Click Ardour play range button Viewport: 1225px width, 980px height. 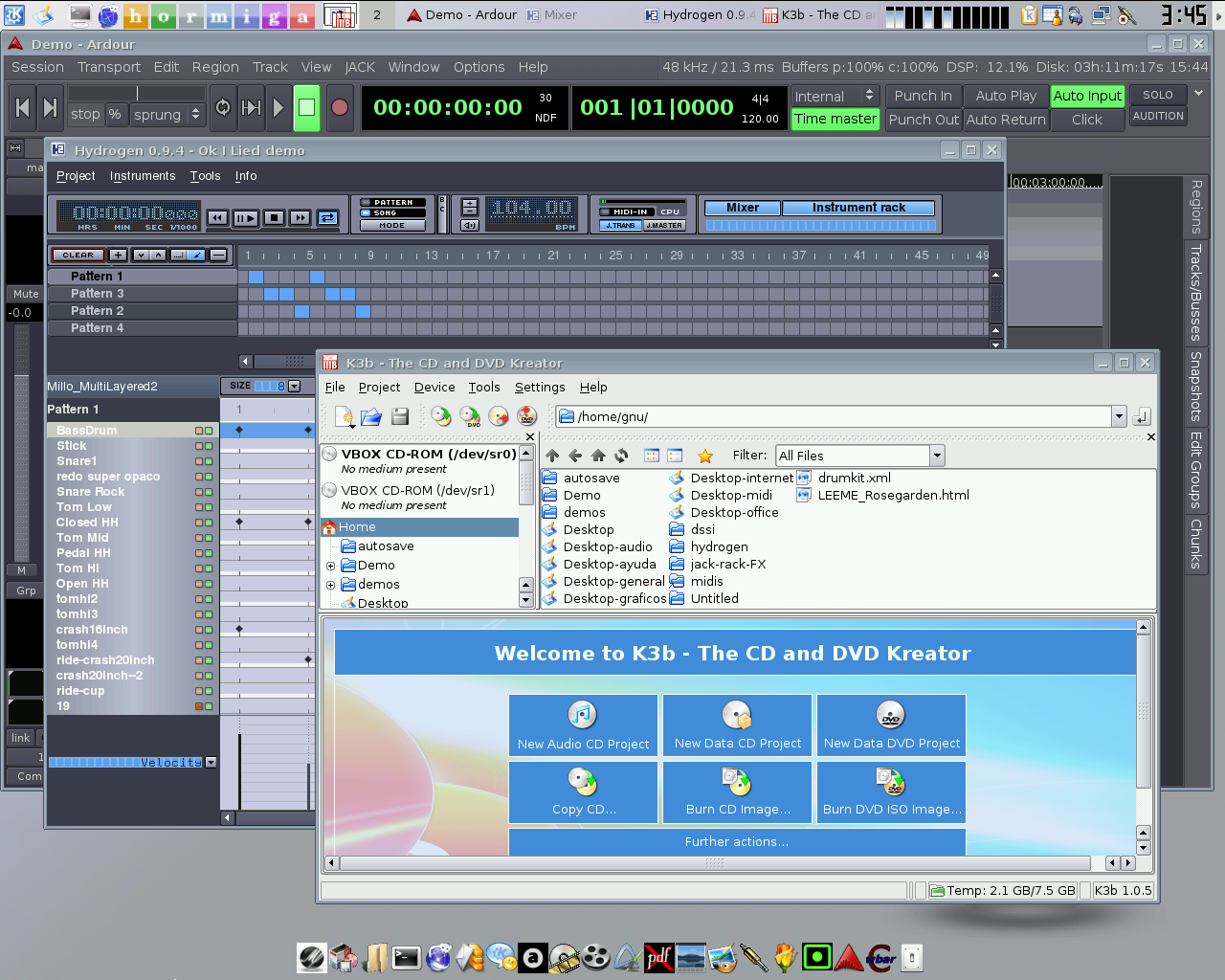pos(251,108)
